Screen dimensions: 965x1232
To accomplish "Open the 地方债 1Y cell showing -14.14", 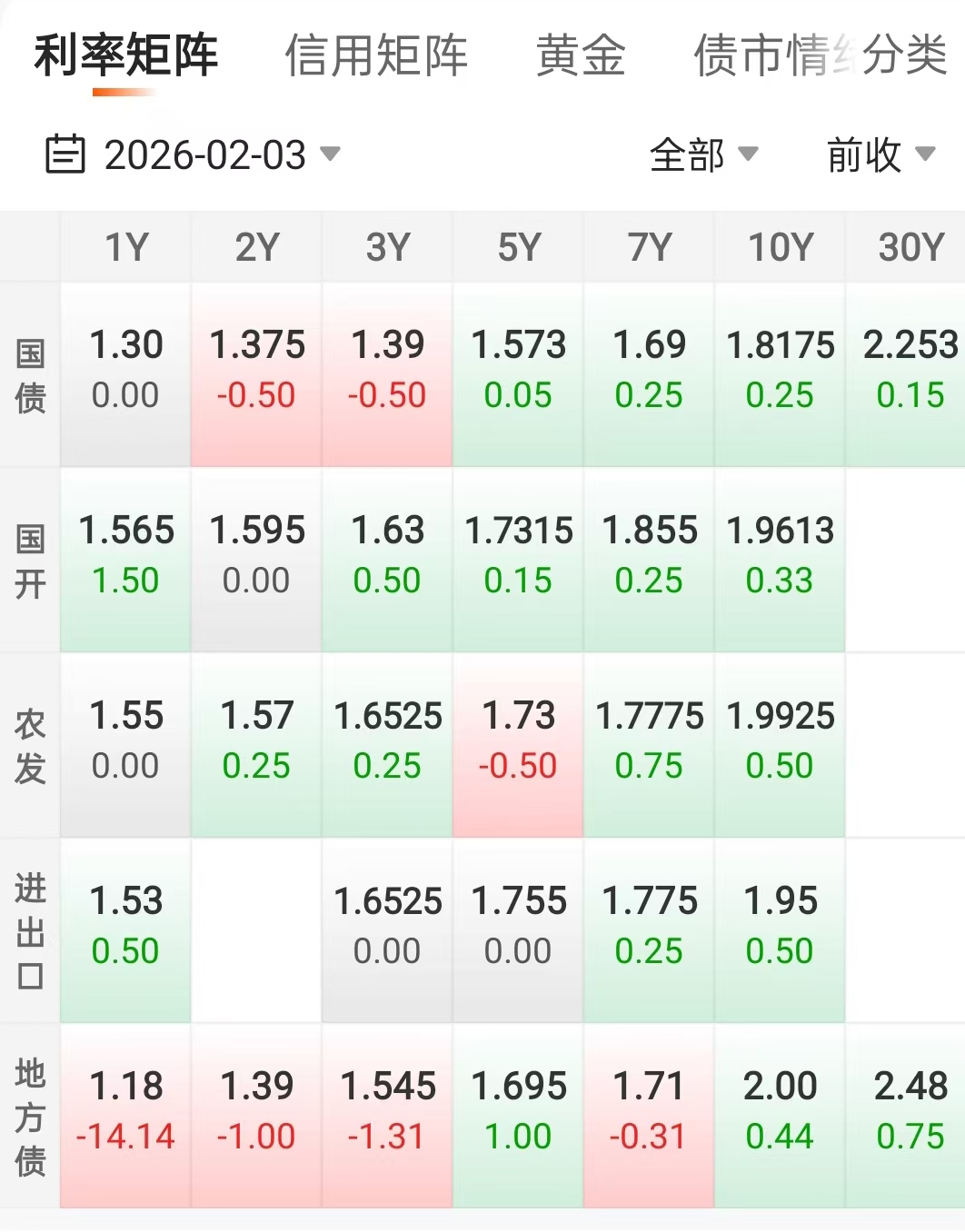I will point(125,1111).
